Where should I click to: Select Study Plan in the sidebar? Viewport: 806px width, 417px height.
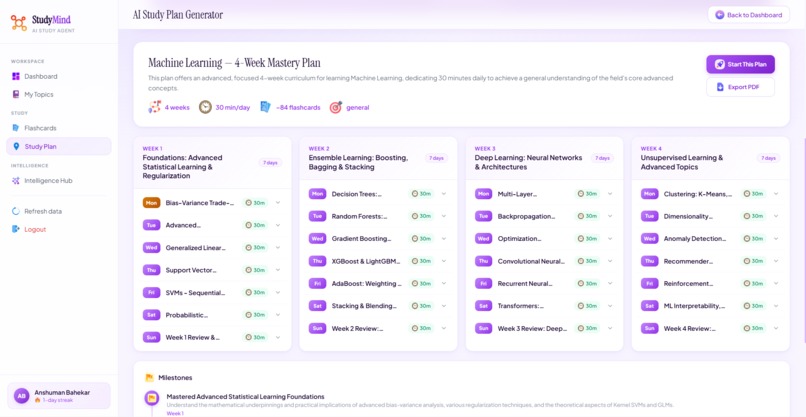59,146
